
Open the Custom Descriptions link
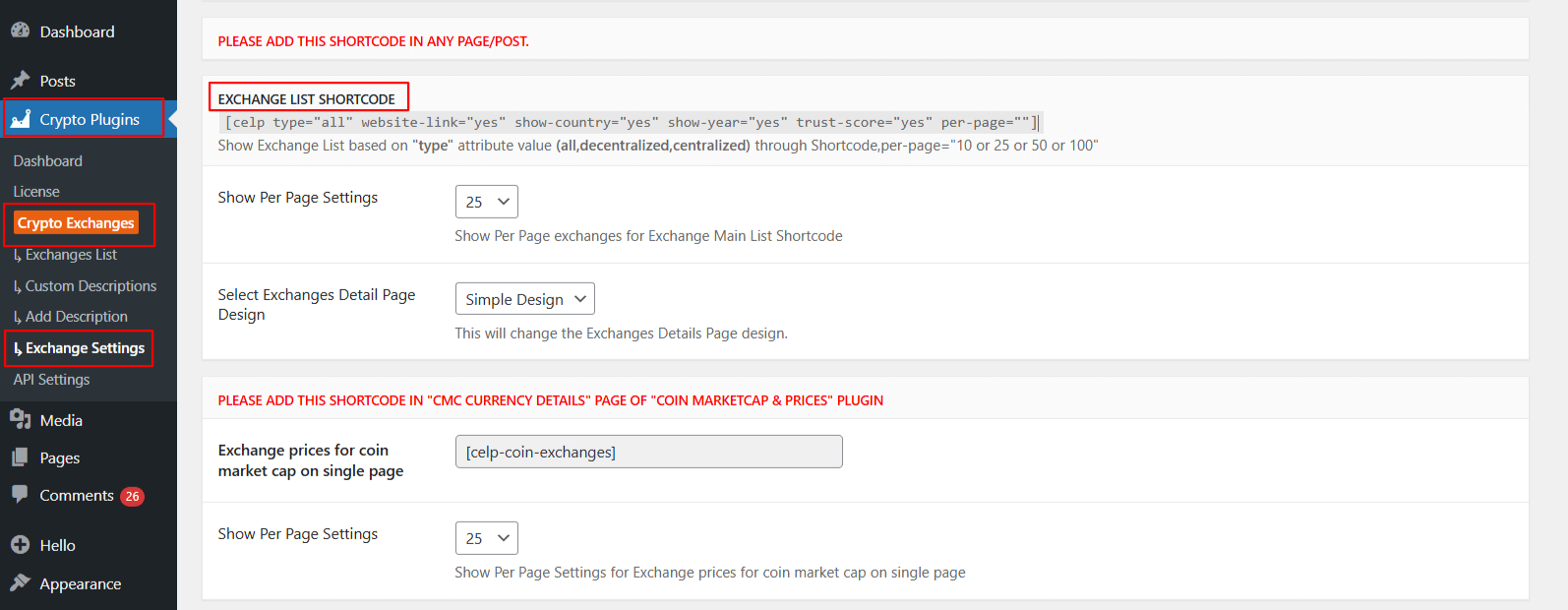90,286
